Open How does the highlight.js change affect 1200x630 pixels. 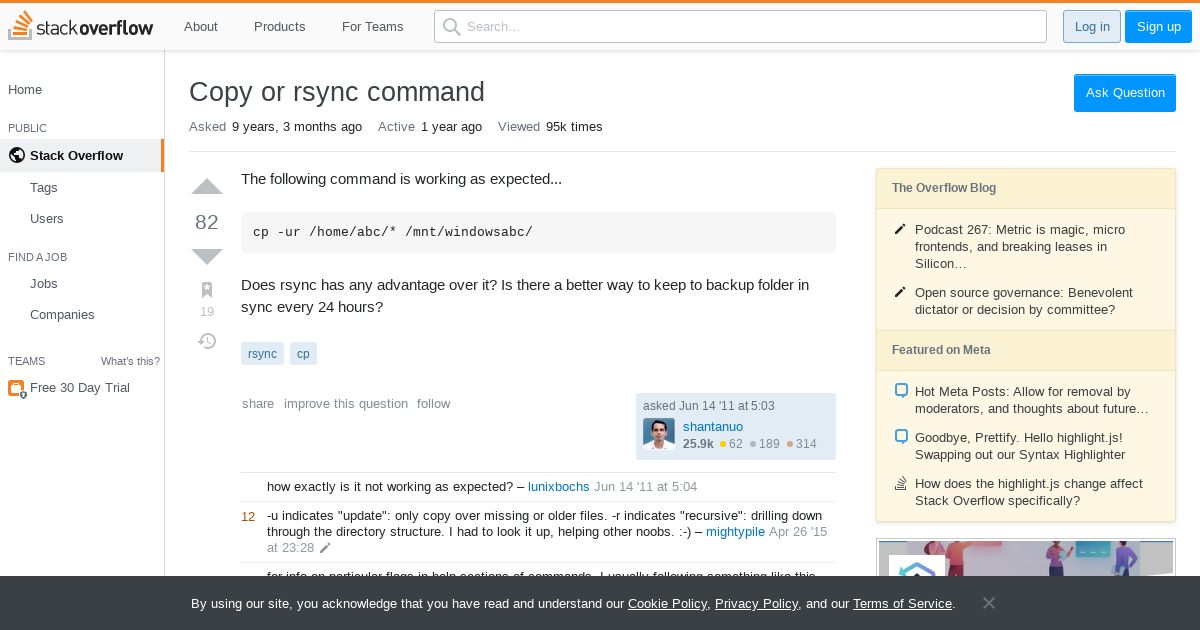tap(1029, 492)
